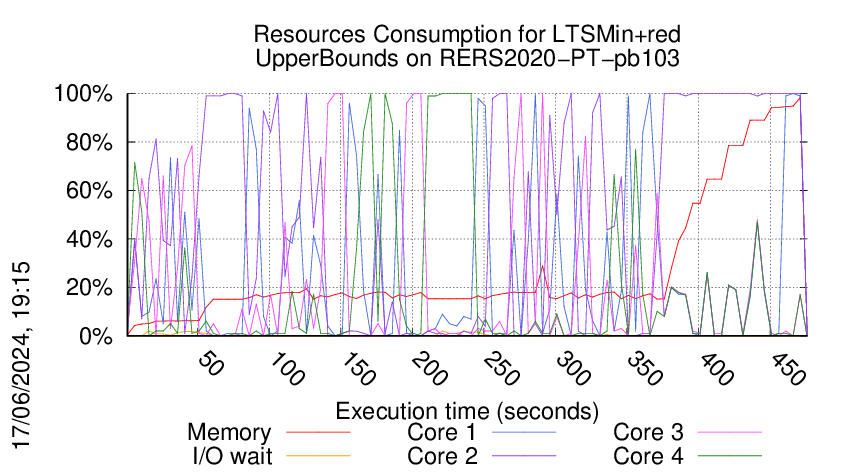Click the blue Core 1 legend line sample

[524, 433]
